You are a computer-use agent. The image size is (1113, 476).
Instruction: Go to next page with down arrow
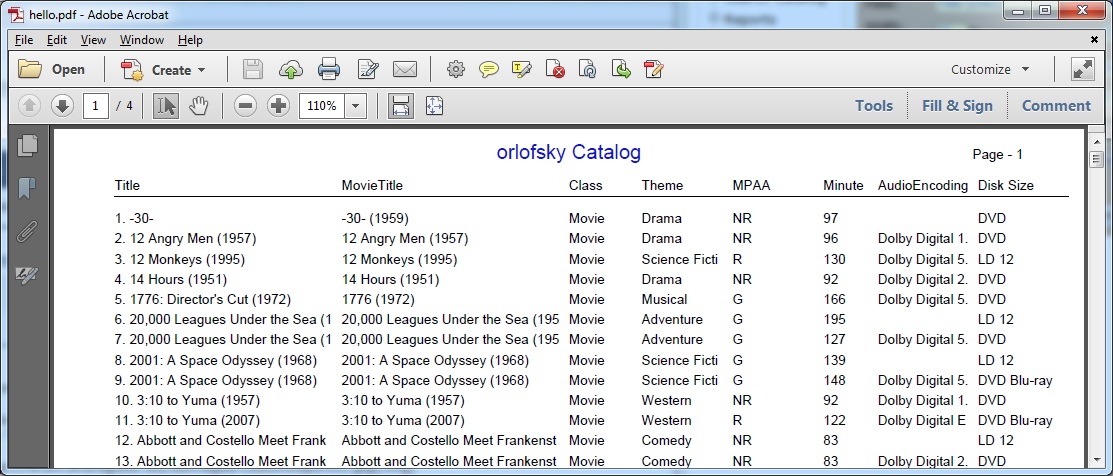pos(62,106)
